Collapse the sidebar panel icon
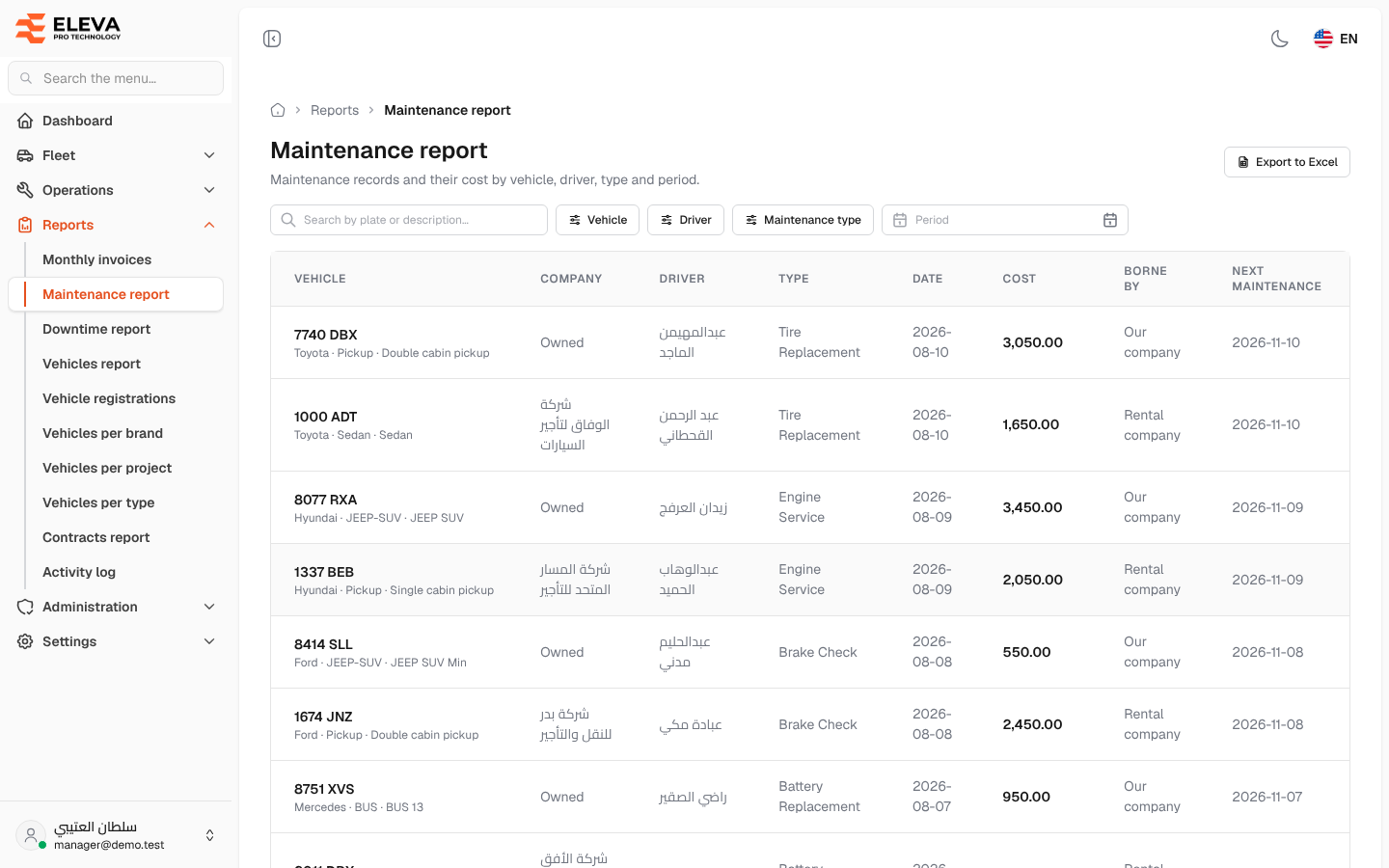The height and width of the screenshot is (868, 1389). (272, 39)
